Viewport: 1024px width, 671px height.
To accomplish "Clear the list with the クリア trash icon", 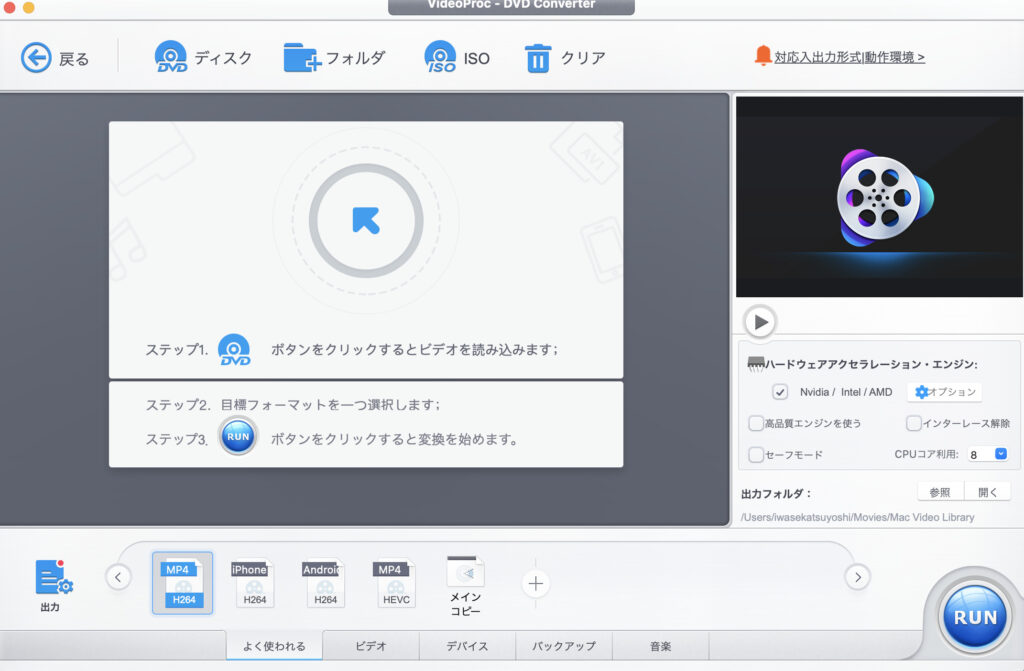I will tap(538, 58).
